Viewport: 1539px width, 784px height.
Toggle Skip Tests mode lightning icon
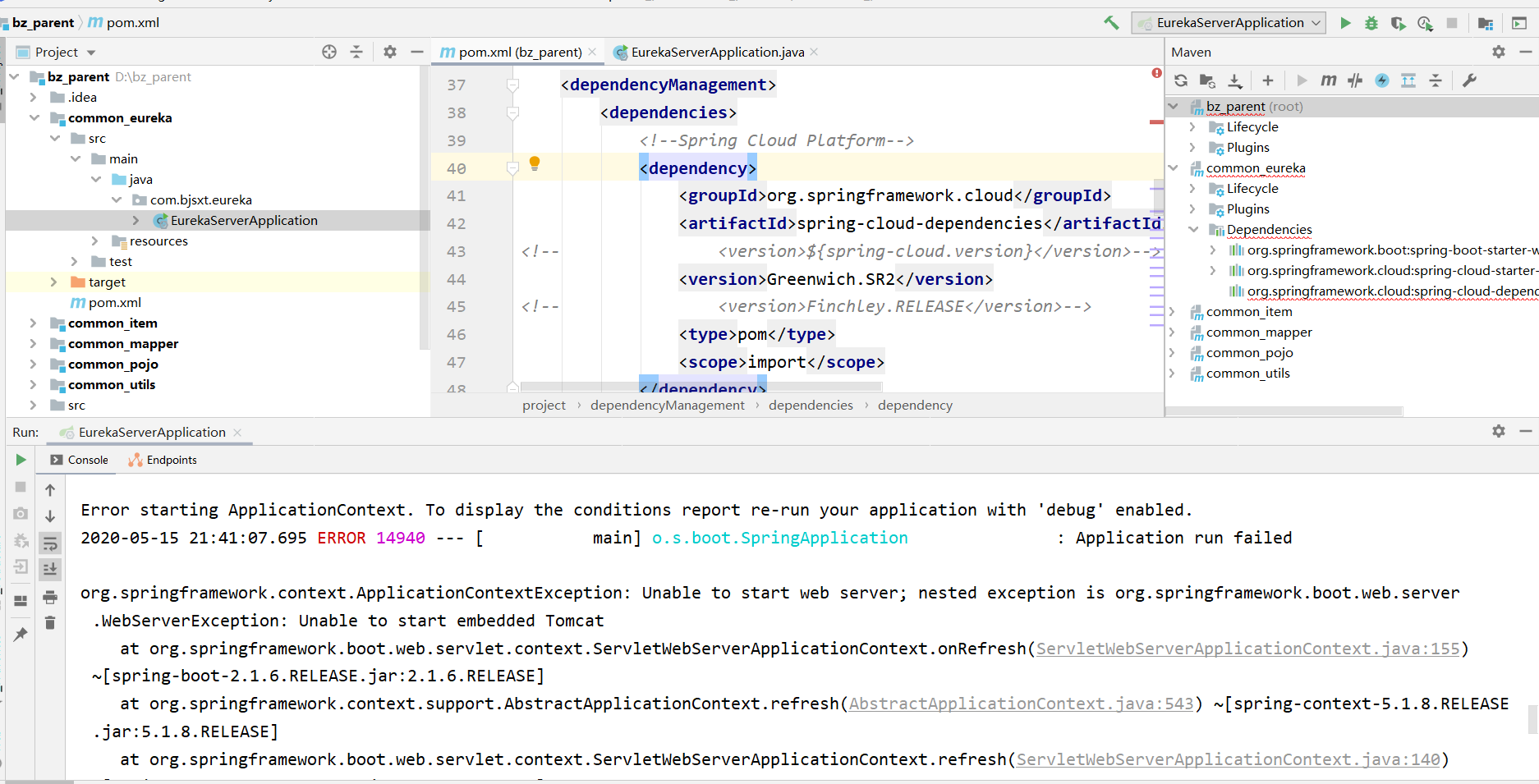pos(1382,80)
